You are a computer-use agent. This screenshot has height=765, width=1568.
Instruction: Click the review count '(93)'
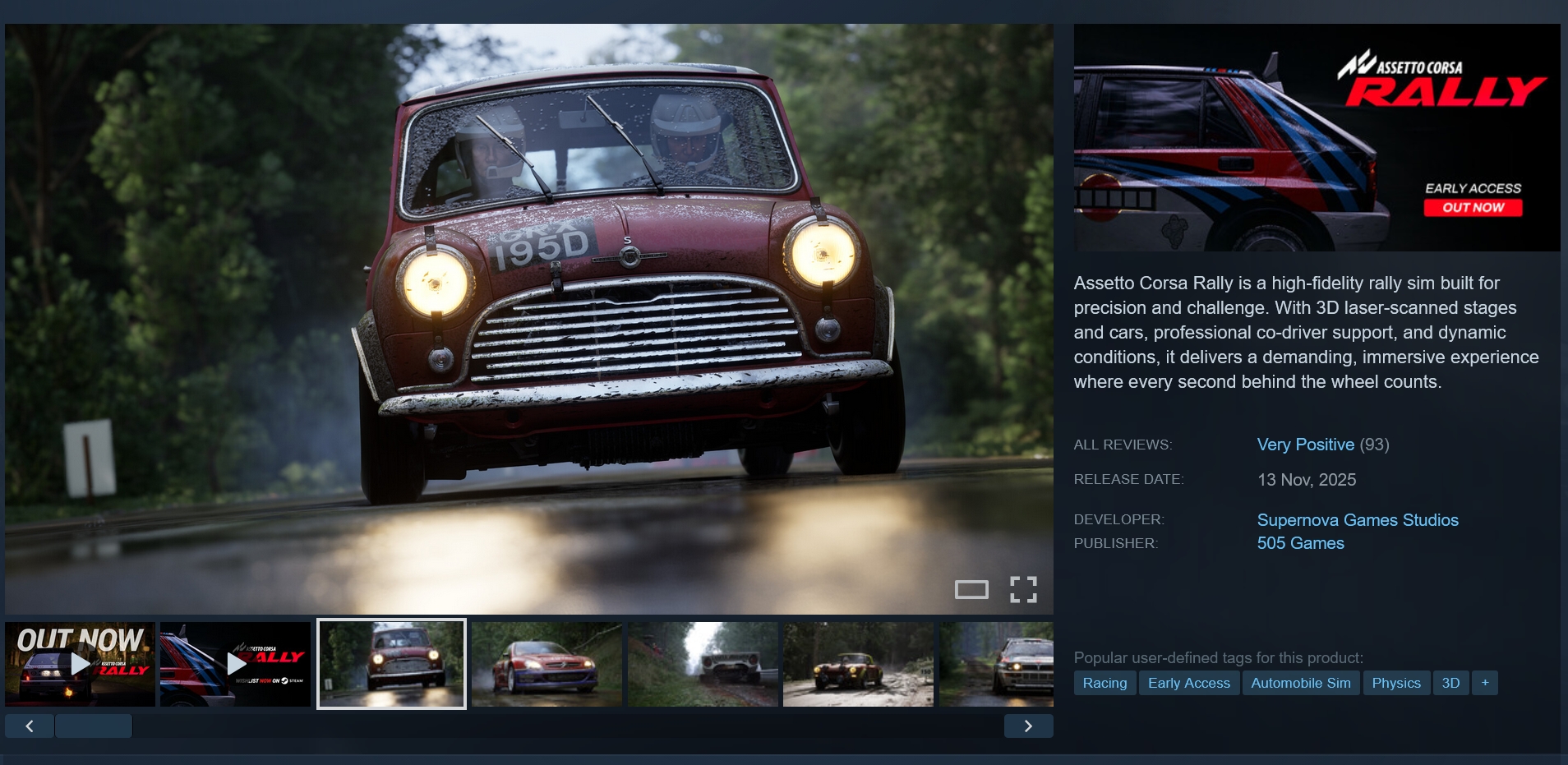1374,445
